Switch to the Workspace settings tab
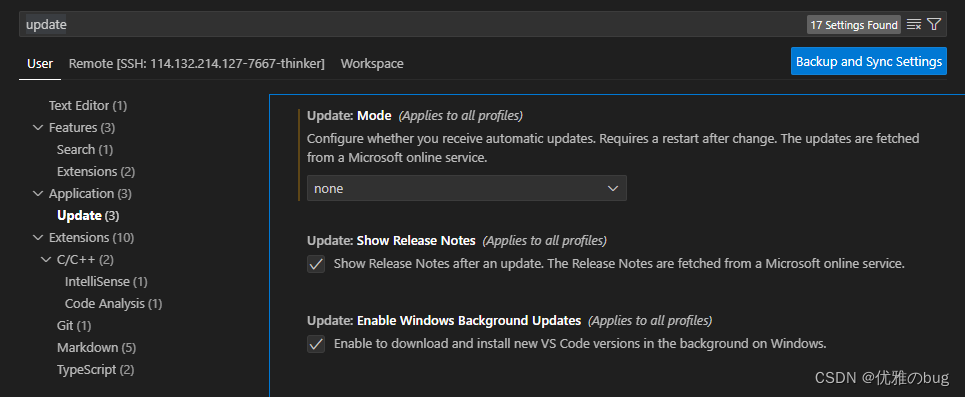This screenshot has height=397, width=965. (372, 63)
